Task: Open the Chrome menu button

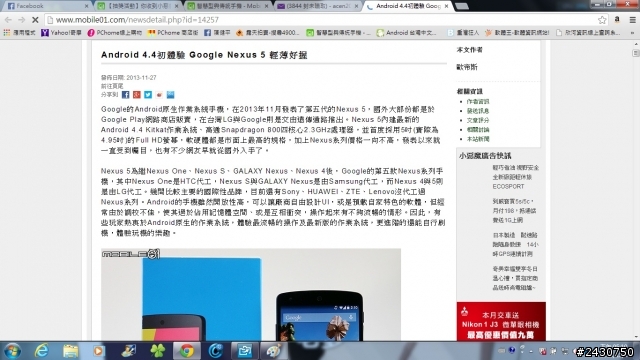Action: (632, 20)
